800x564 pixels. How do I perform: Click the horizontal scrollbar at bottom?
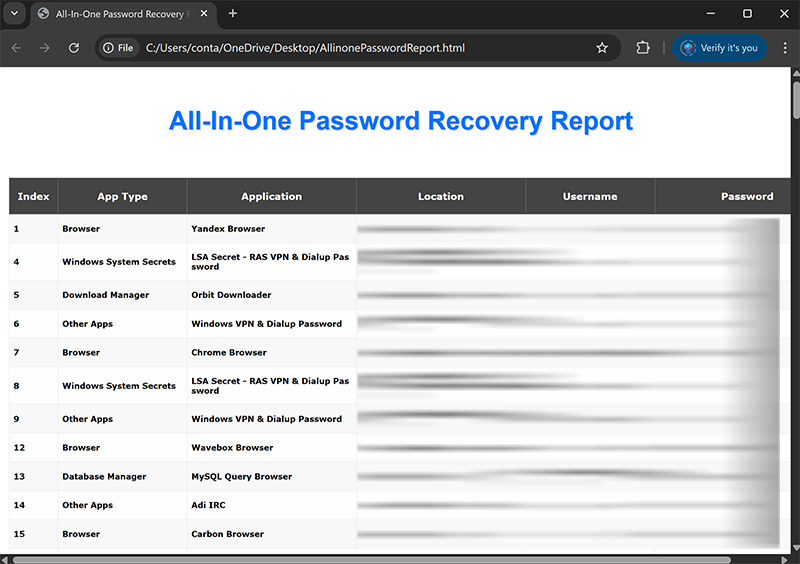[372, 560]
